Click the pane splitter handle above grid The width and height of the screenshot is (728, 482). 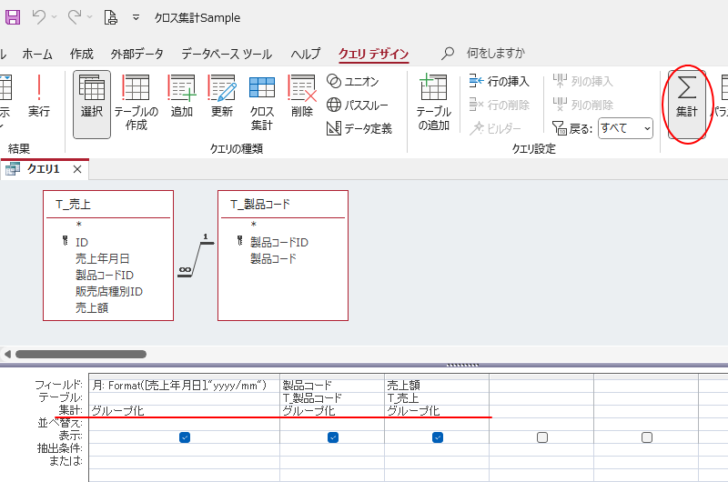click(x=463, y=365)
